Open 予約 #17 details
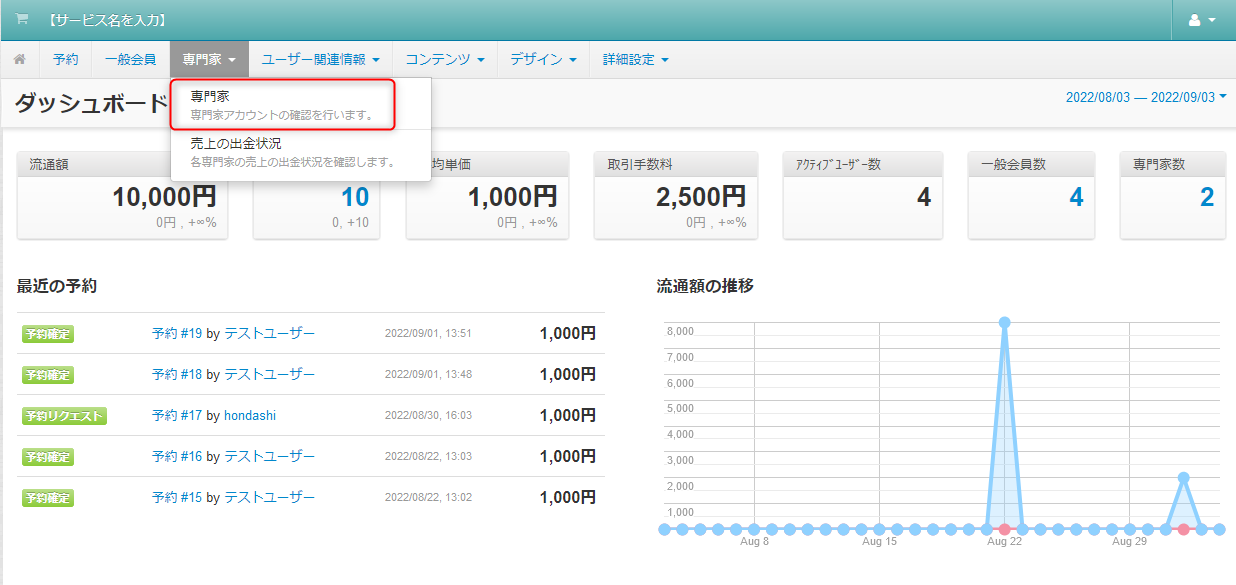 pos(180,415)
